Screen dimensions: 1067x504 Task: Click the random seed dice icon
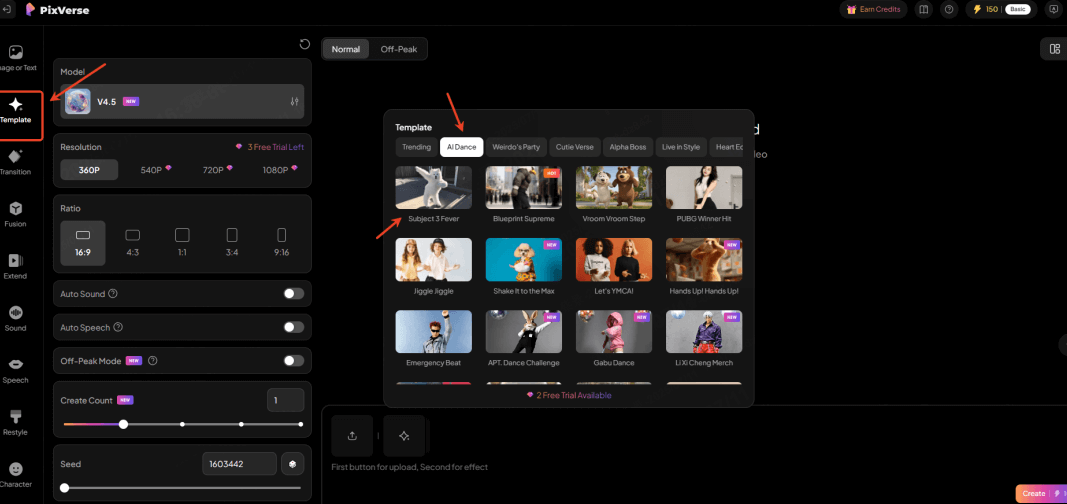(x=293, y=464)
